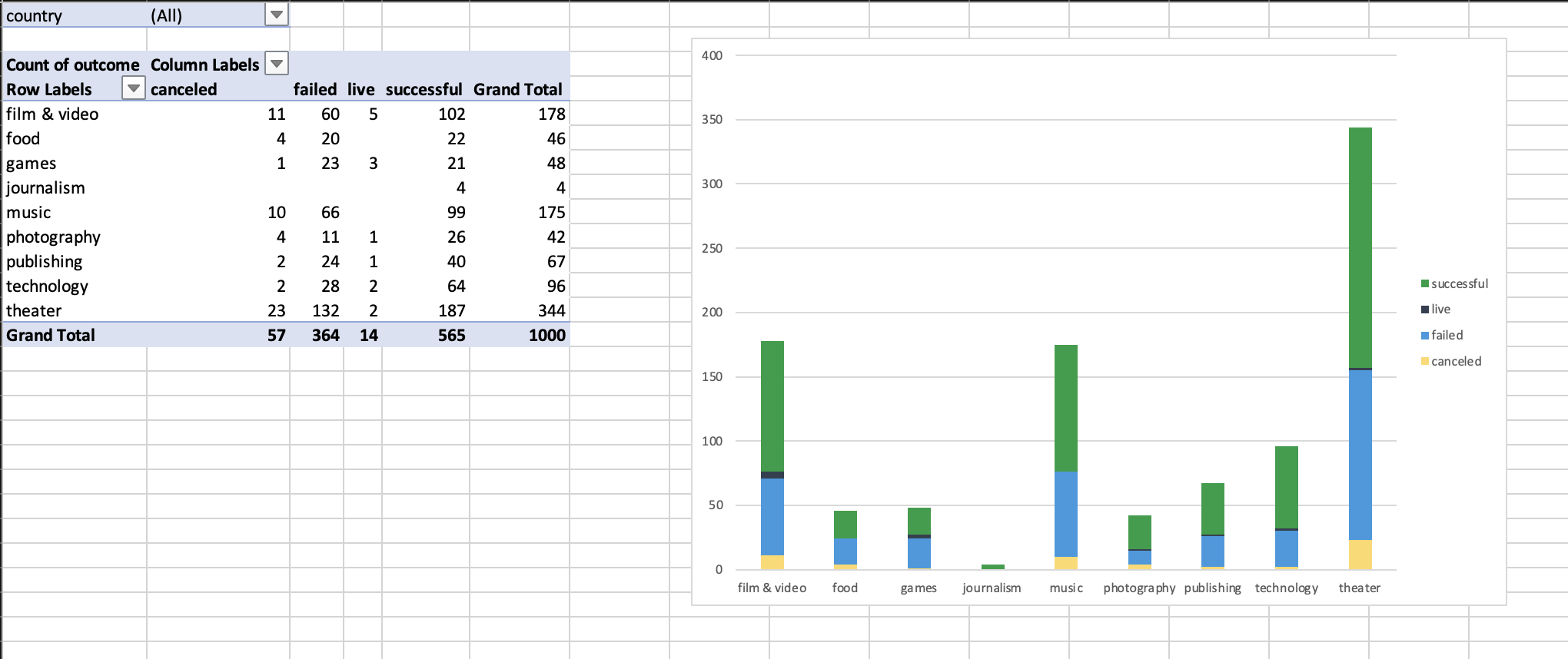Click the 'journalism' chart axis label
Image resolution: width=1568 pixels, height=659 pixels.
[x=992, y=588]
